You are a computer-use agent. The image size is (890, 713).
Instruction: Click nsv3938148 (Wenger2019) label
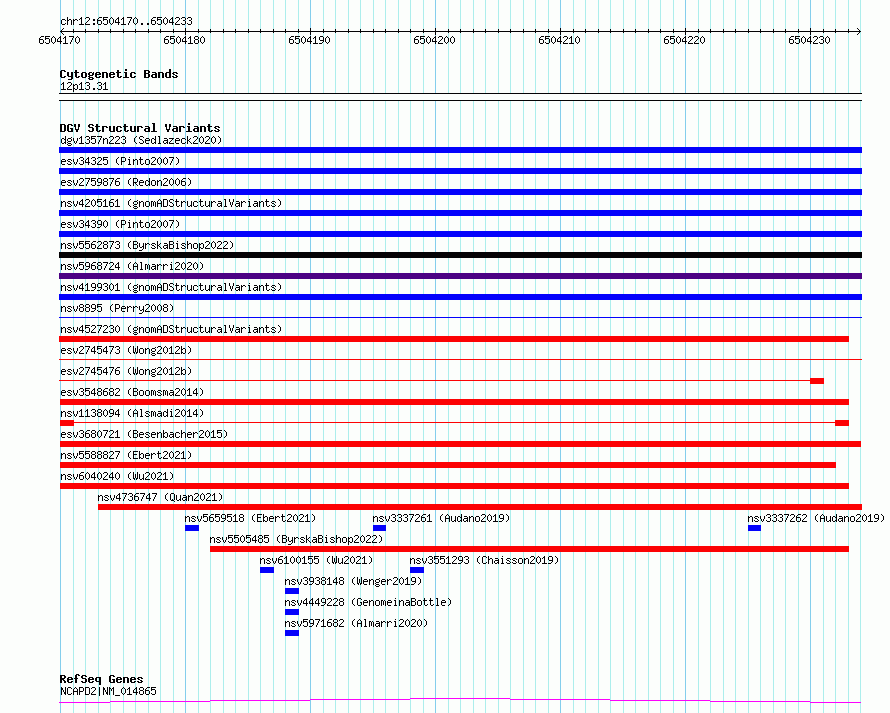point(353,581)
